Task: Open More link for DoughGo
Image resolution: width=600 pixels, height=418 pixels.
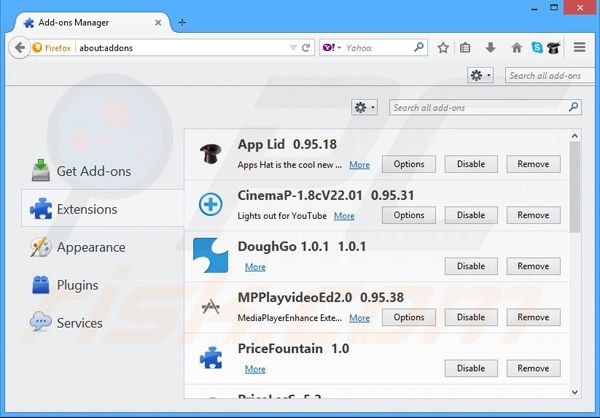Action: coord(255,267)
